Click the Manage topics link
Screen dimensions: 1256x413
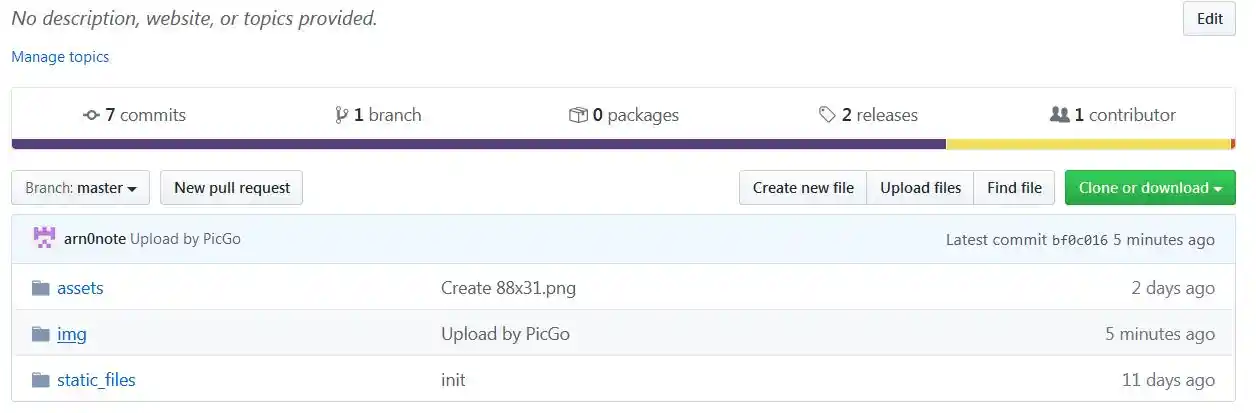coord(60,57)
